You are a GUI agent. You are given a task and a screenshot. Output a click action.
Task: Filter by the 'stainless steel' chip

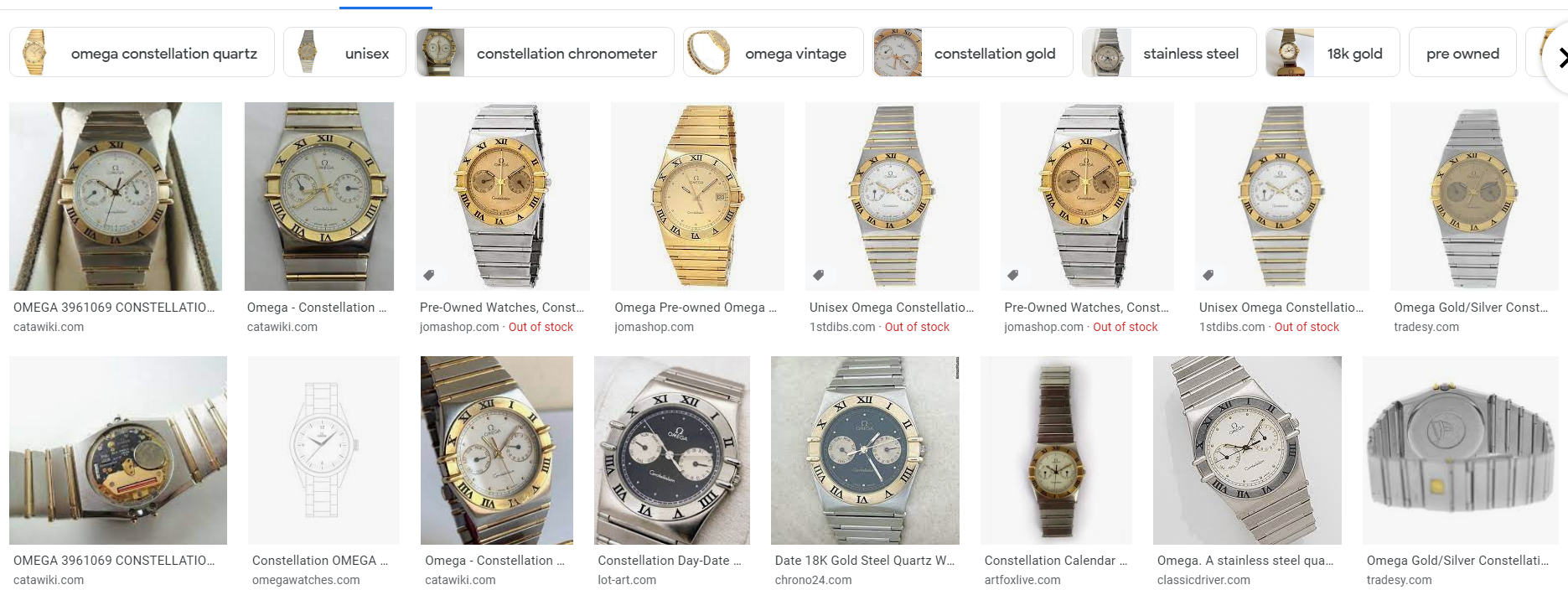pyautogui.click(x=1169, y=52)
